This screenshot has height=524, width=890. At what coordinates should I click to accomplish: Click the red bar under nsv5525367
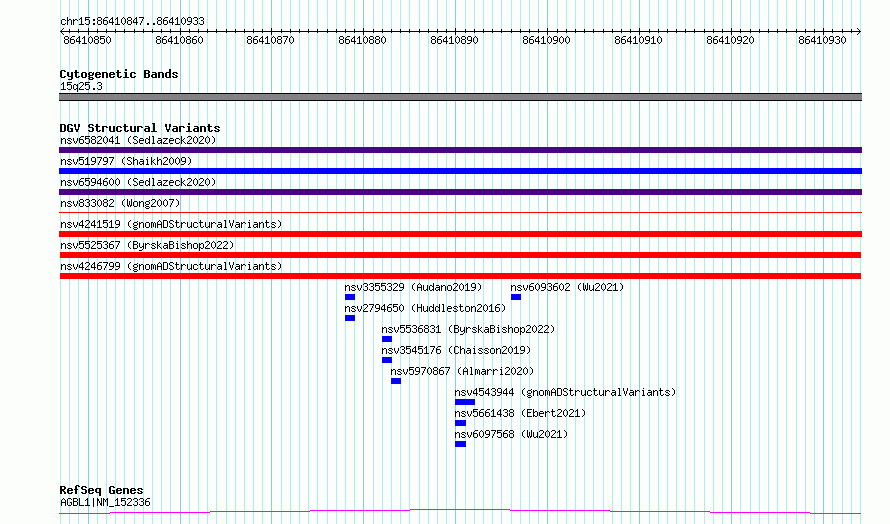click(460, 255)
